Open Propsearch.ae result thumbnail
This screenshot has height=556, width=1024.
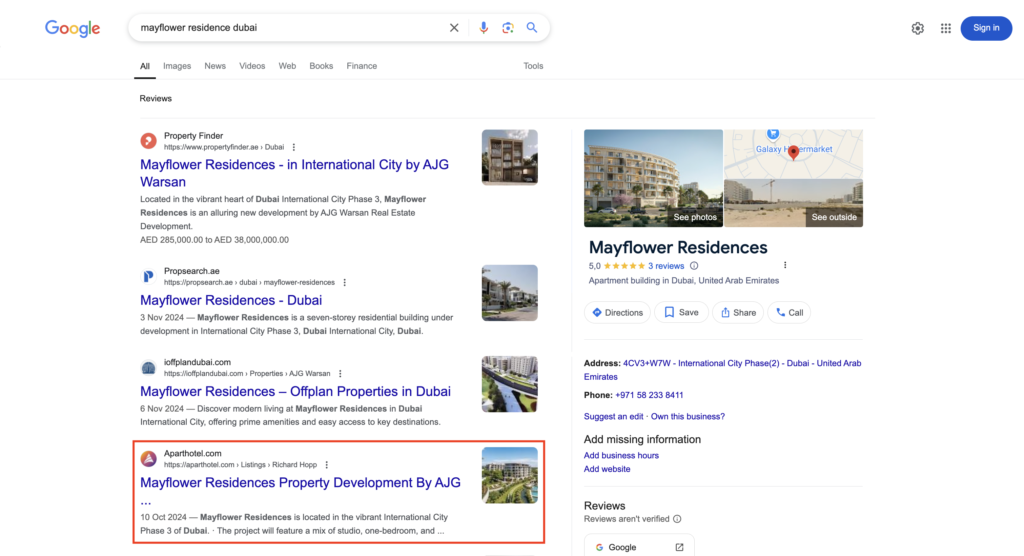pos(509,293)
